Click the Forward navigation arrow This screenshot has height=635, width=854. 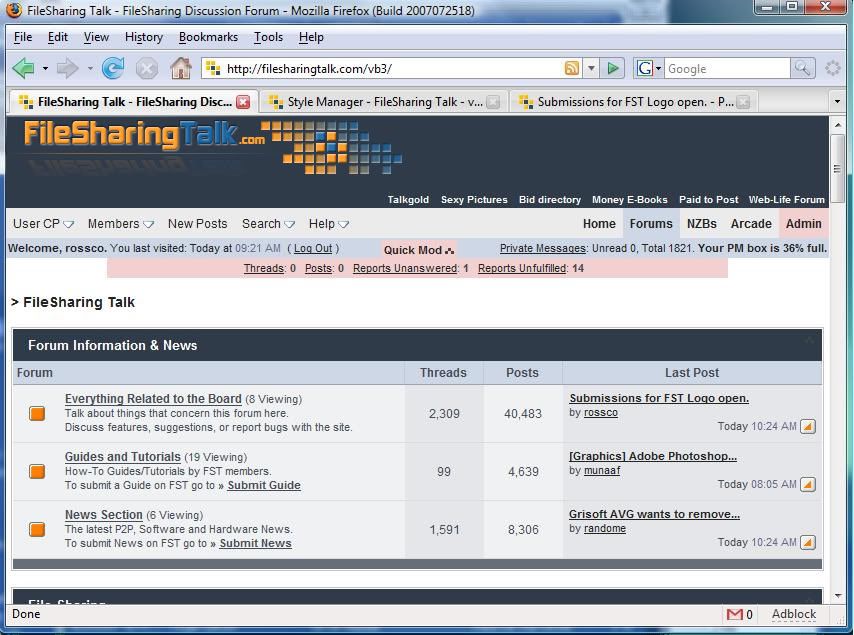click(68, 69)
